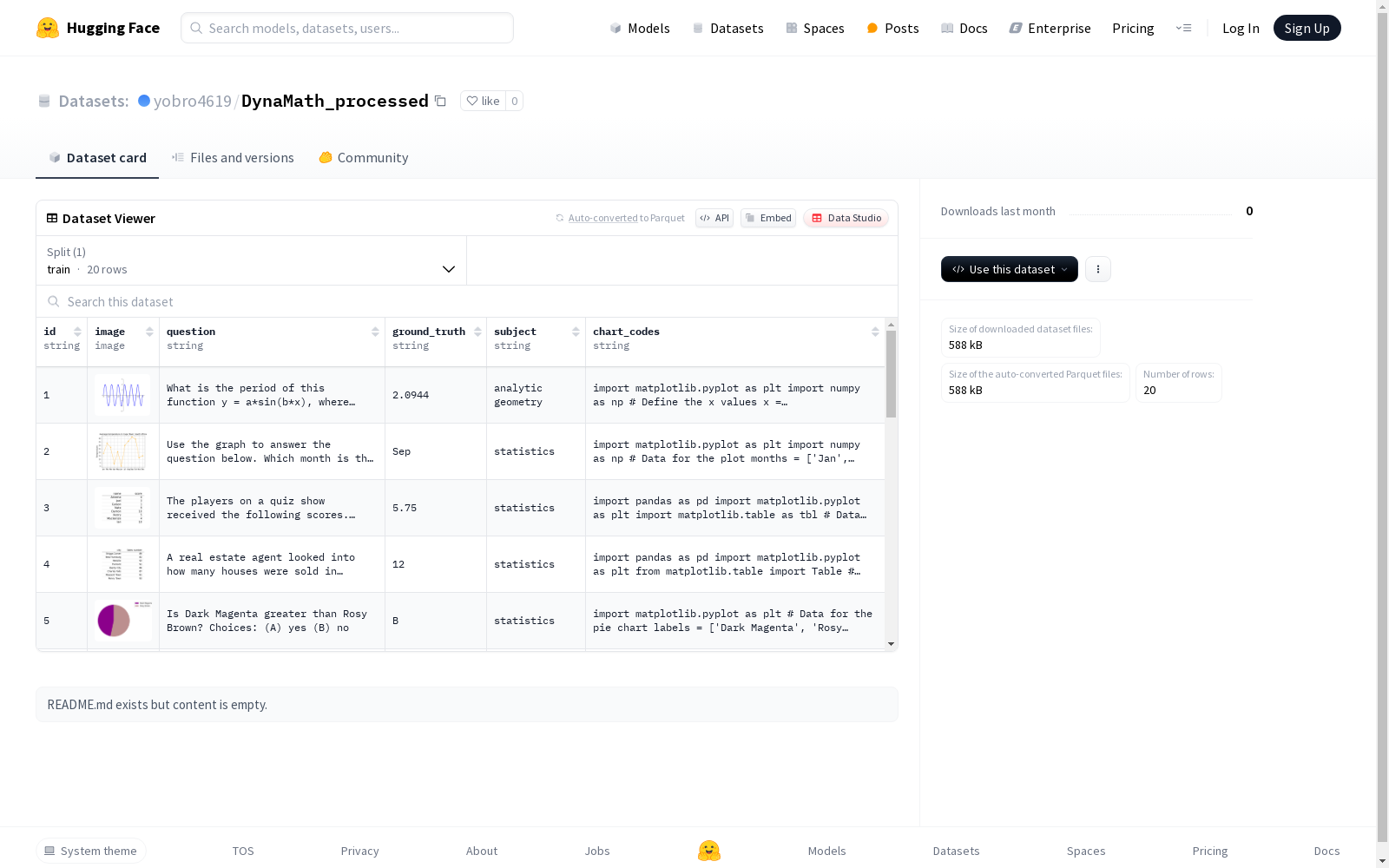The image size is (1389, 868).
Task: Open the line chart thumbnail in row 2
Action: click(122, 451)
